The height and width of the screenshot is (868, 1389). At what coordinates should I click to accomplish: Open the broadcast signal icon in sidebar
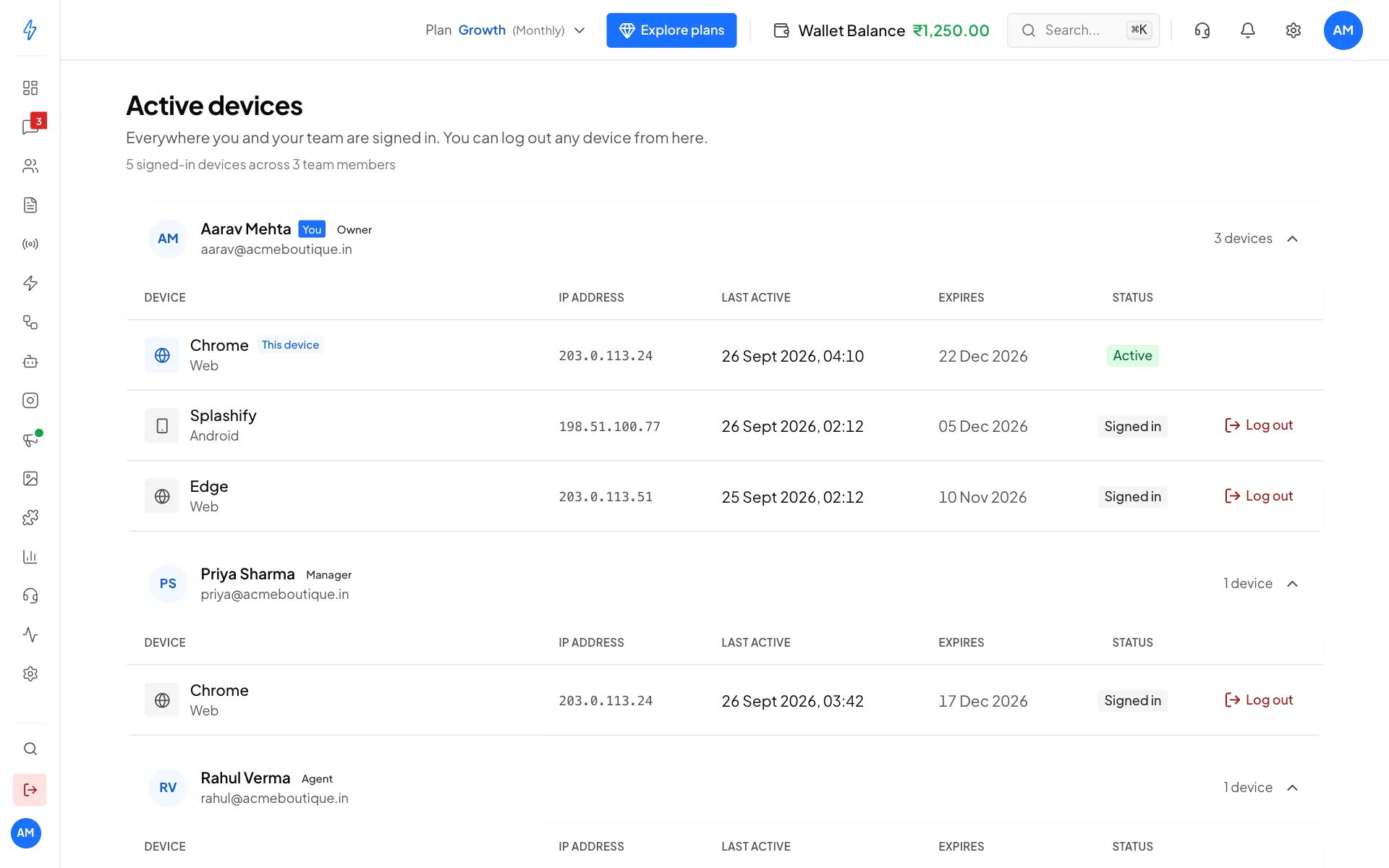click(30, 244)
